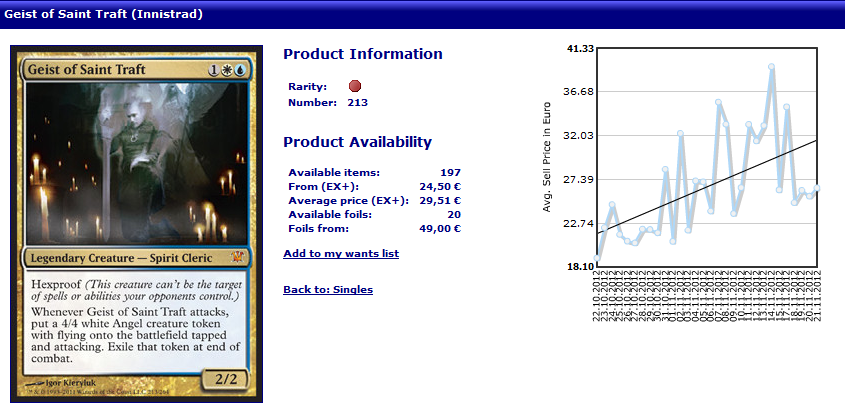Open the 'Add to my wants list' link
Viewport: 845px width, 415px height.
pos(341,253)
